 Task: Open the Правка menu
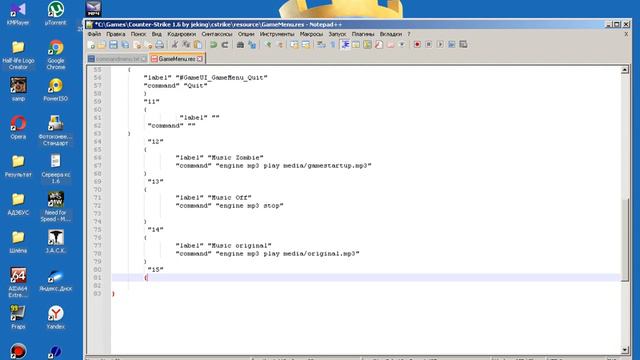(x=116, y=34)
